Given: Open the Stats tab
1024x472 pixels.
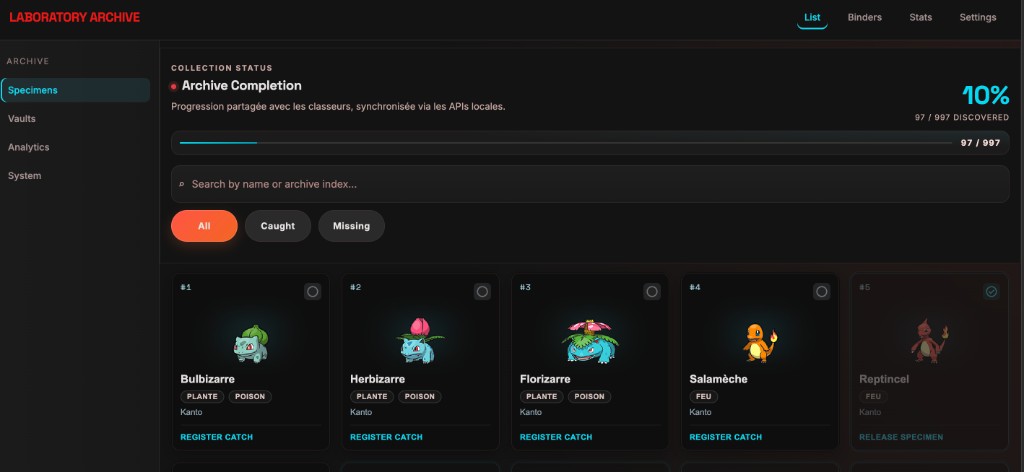Looking at the screenshot, I should pyautogui.click(x=921, y=18).
